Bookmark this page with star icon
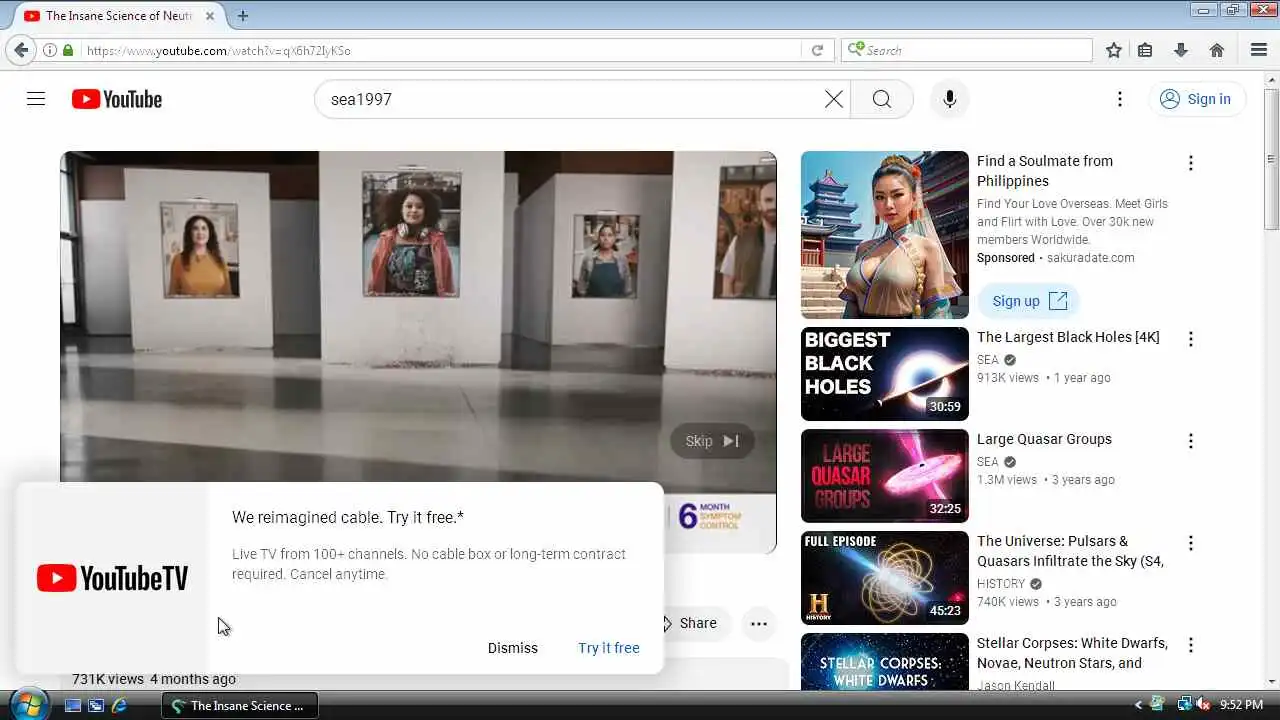Viewport: 1280px width, 720px height. 1114,50
